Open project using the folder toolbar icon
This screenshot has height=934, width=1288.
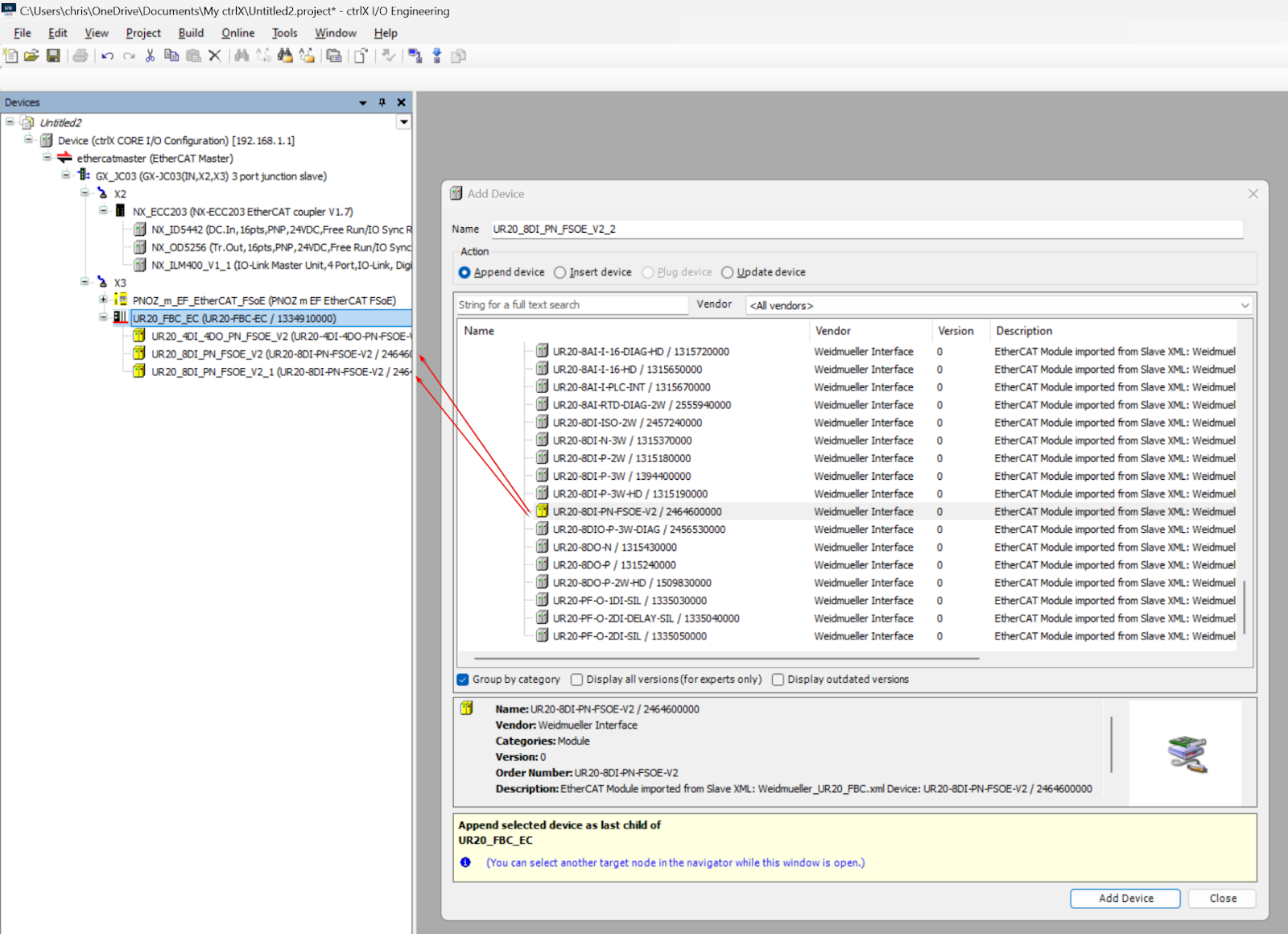pyautogui.click(x=31, y=56)
